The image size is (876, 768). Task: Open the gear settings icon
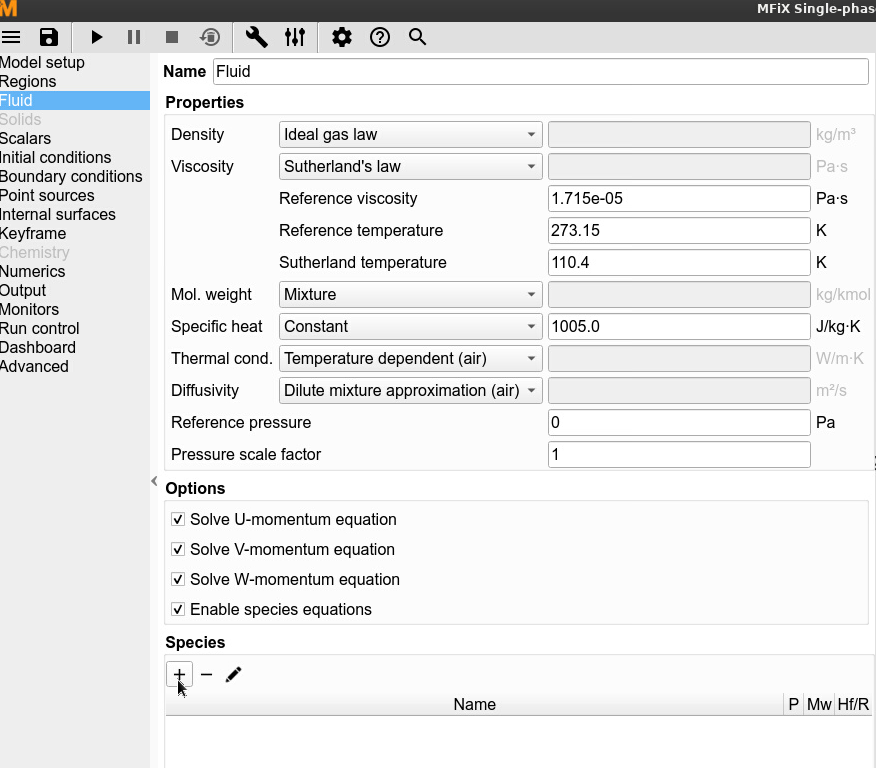(x=342, y=37)
